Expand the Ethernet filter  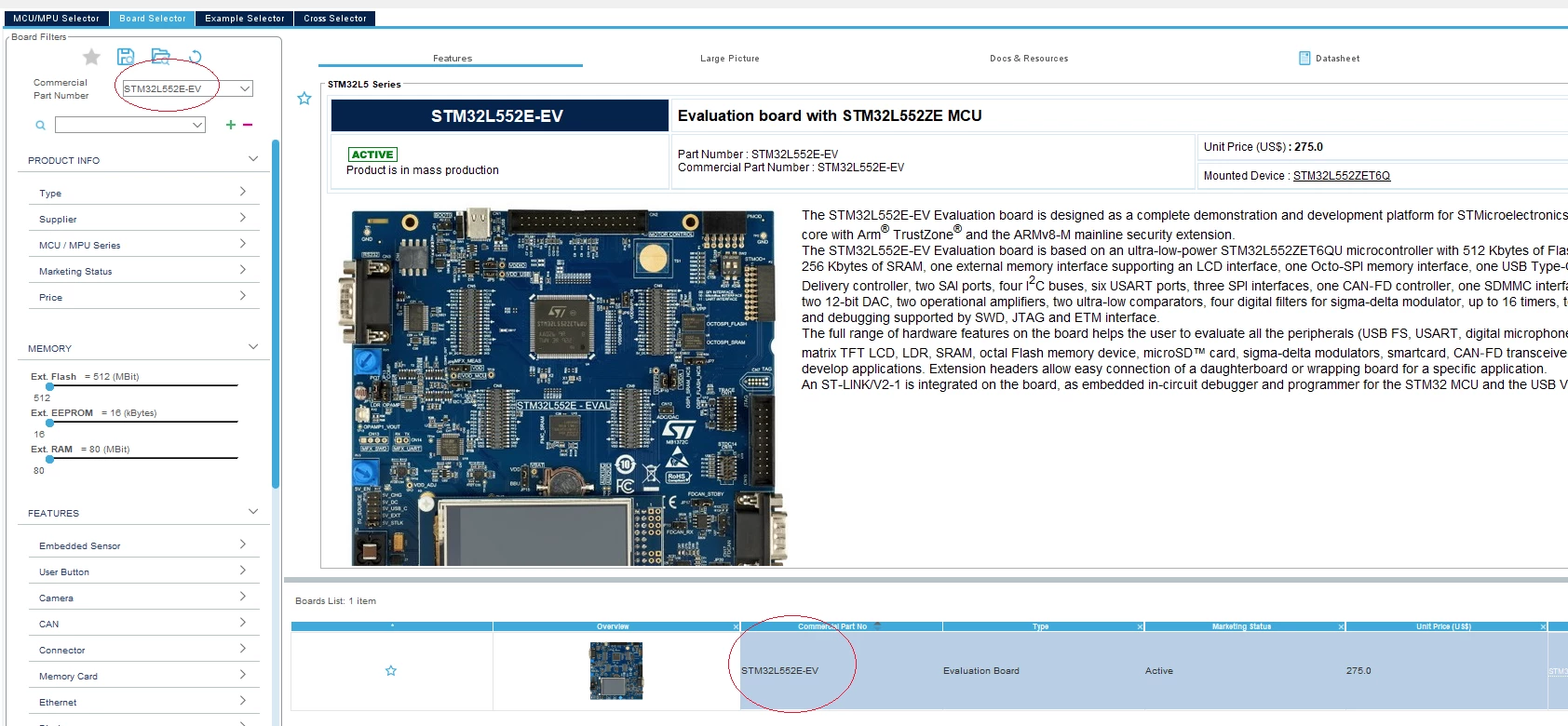(243, 701)
